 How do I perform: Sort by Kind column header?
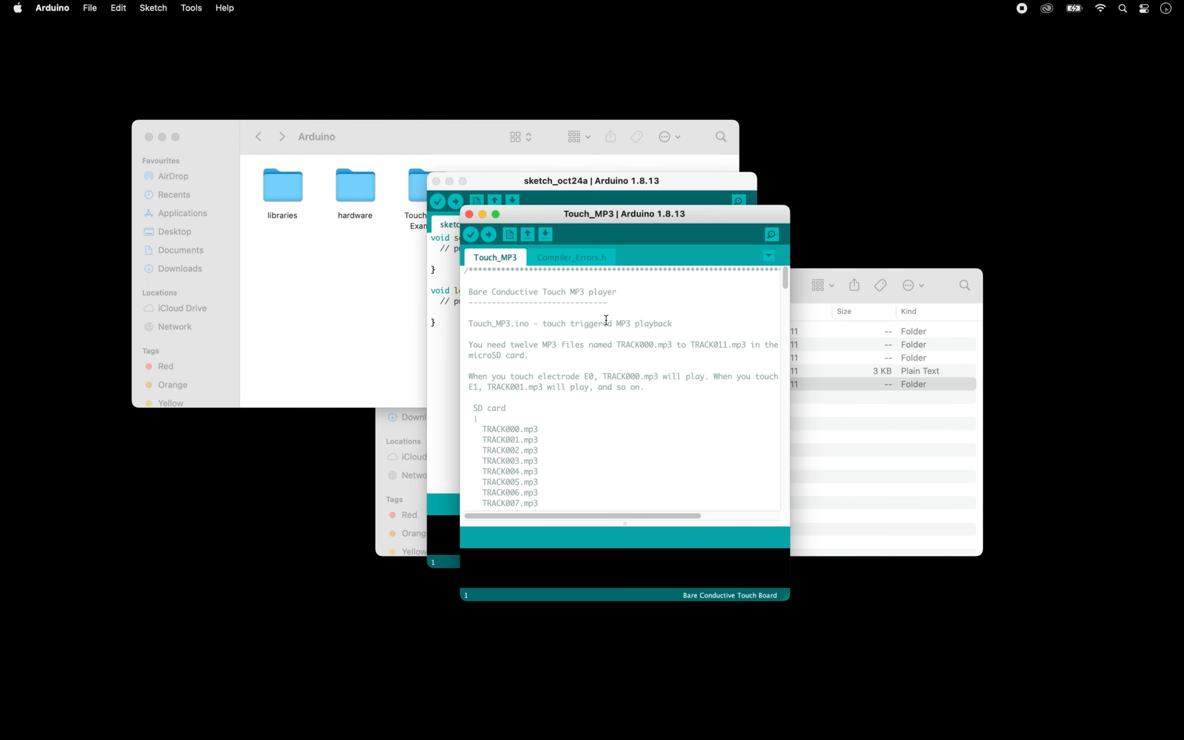tap(908, 311)
